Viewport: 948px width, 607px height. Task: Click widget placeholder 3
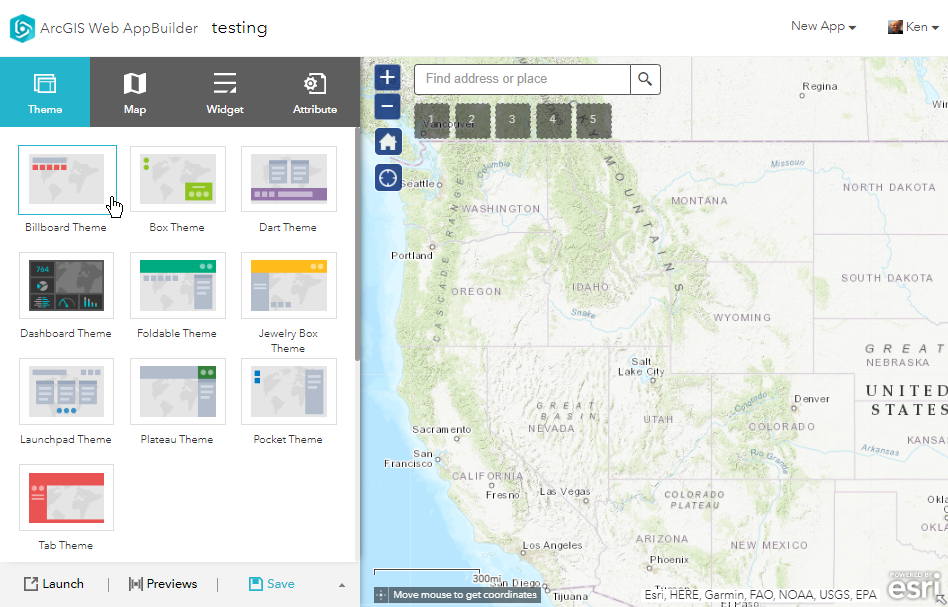513,120
